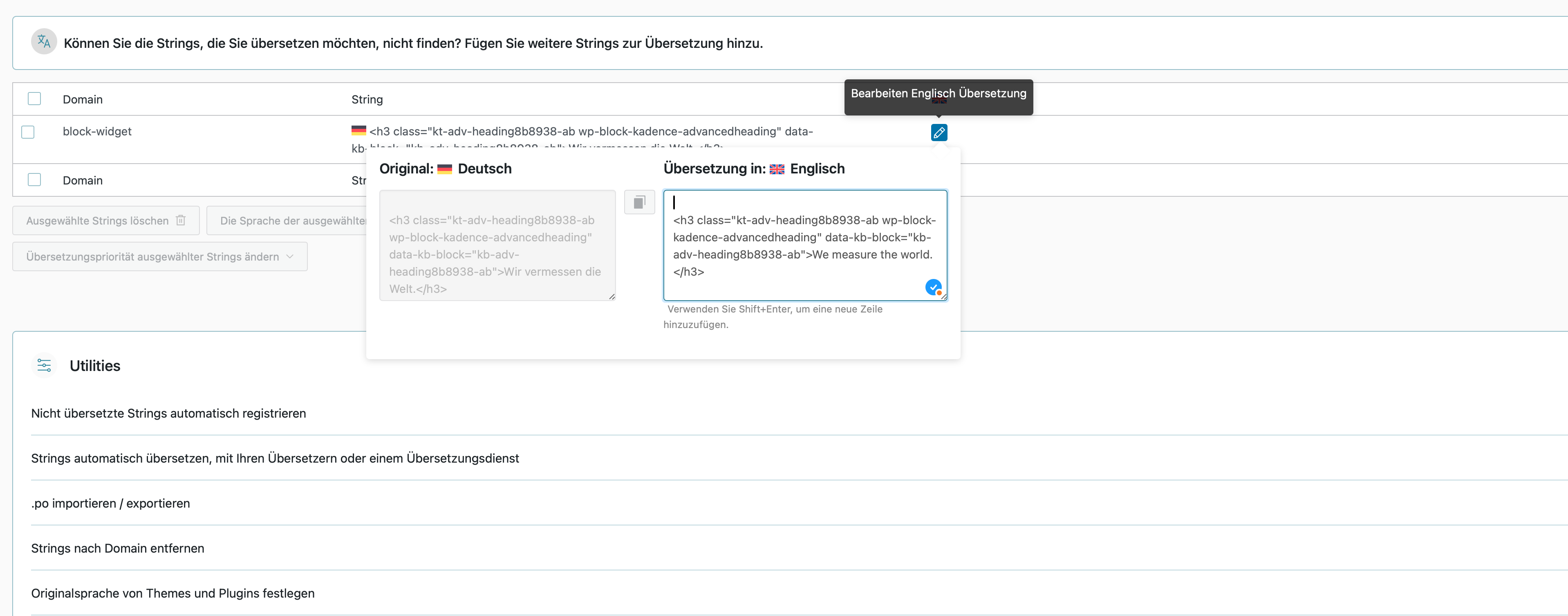Click the 'Utilities' heading
1568x616 pixels.
[95, 366]
